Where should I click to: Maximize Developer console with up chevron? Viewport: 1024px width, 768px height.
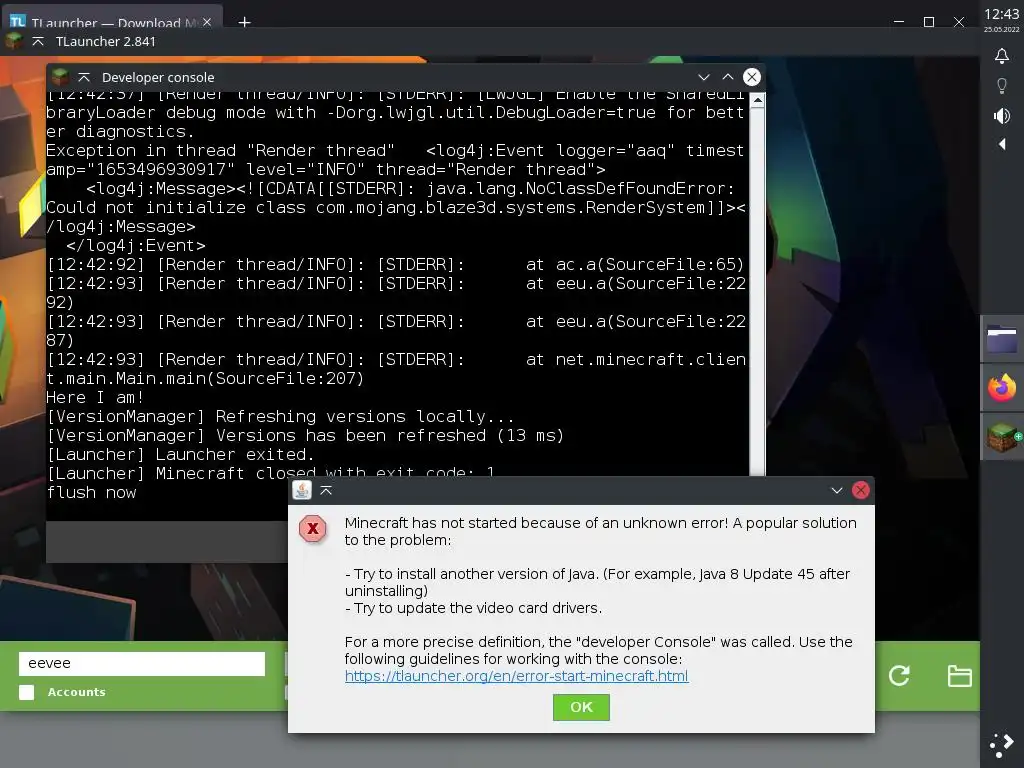click(728, 77)
